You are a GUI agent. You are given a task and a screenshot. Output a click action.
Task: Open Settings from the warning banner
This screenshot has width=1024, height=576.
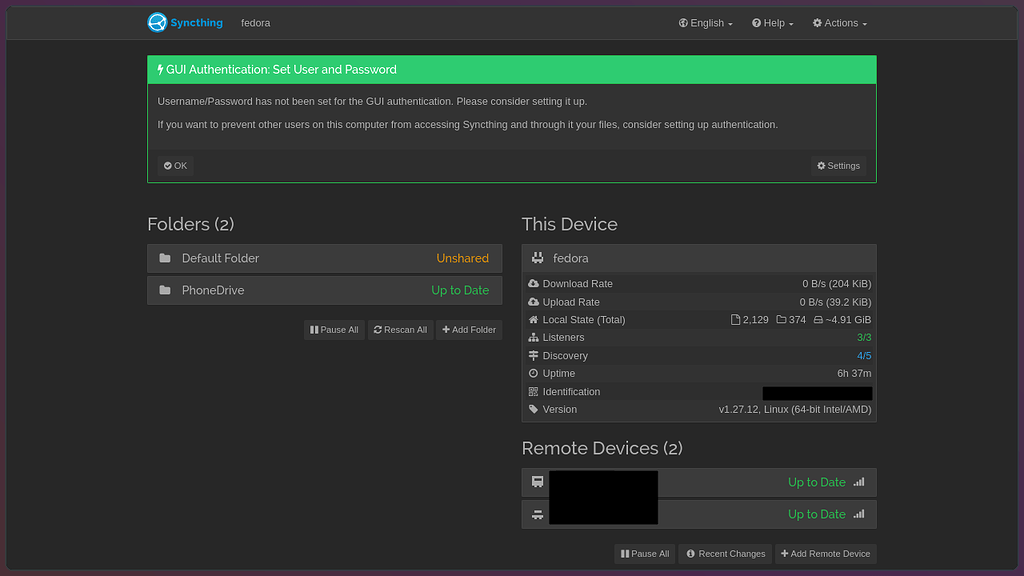click(838, 165)
